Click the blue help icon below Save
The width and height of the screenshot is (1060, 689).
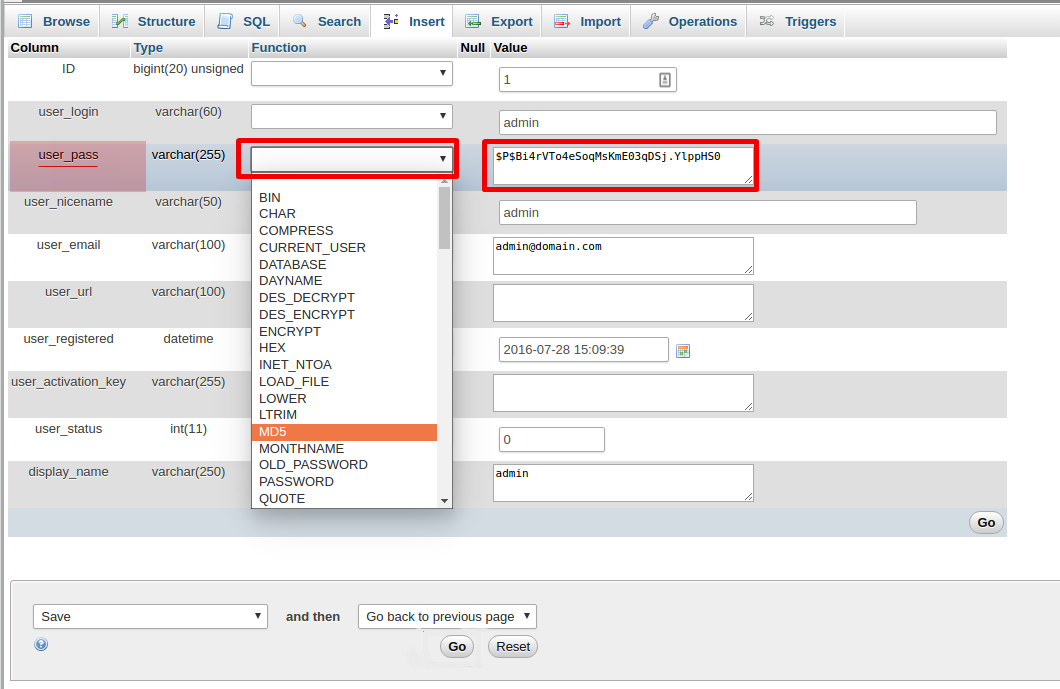tap(41, 644)
